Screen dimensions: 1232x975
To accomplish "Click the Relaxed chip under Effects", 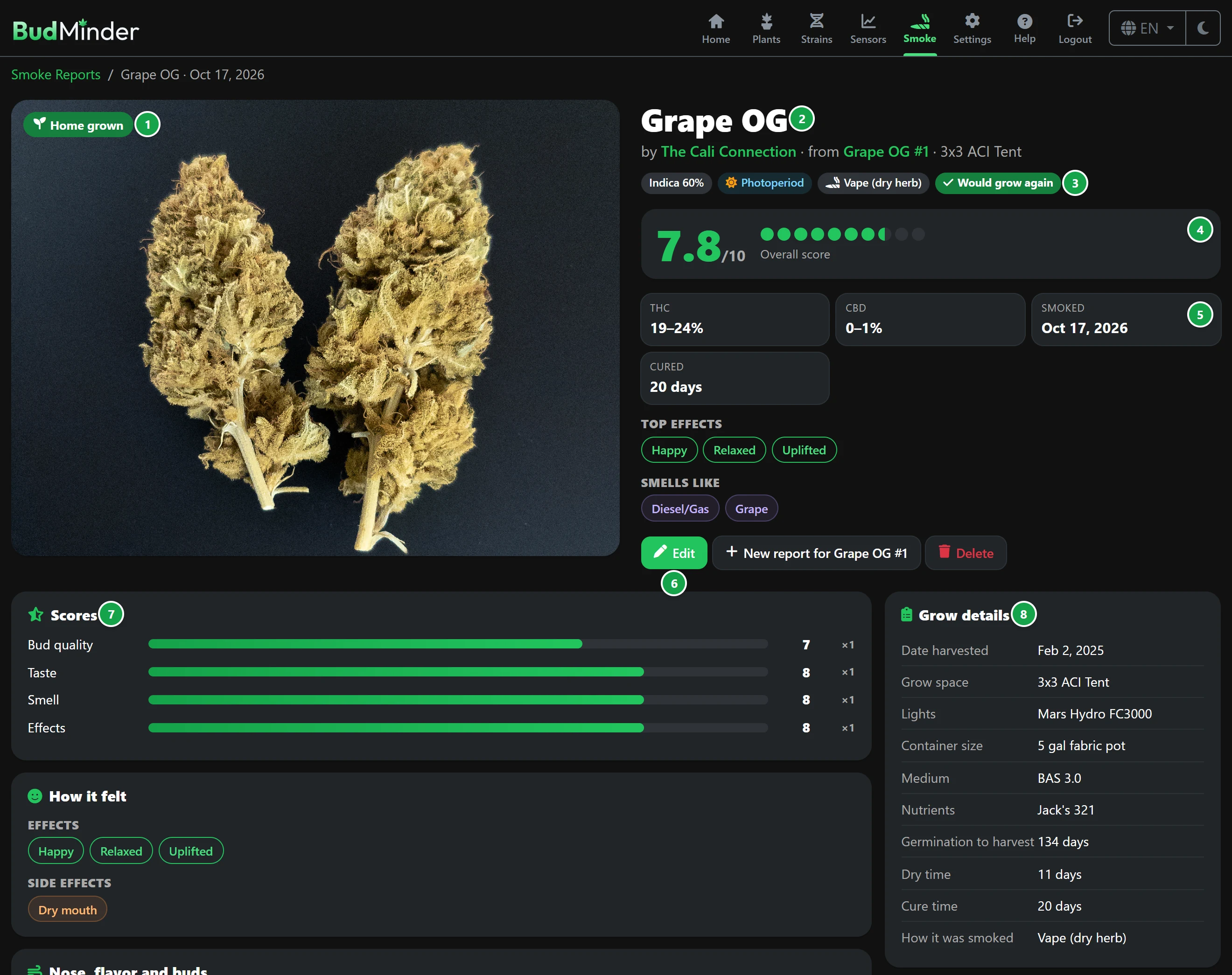I will tap(121, 851).
